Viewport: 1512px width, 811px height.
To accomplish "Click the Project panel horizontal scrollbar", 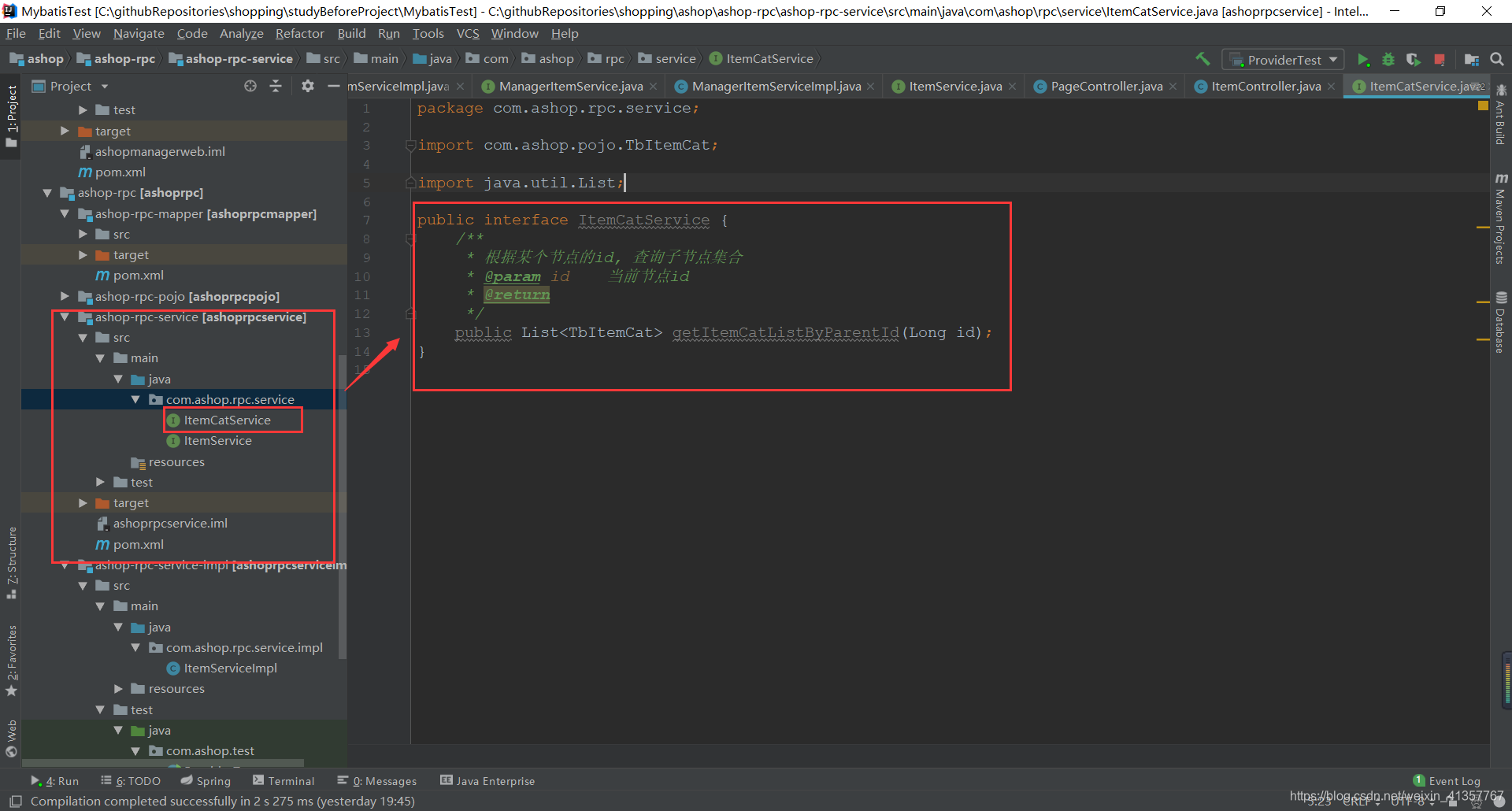I will click(x=162, y=763).
